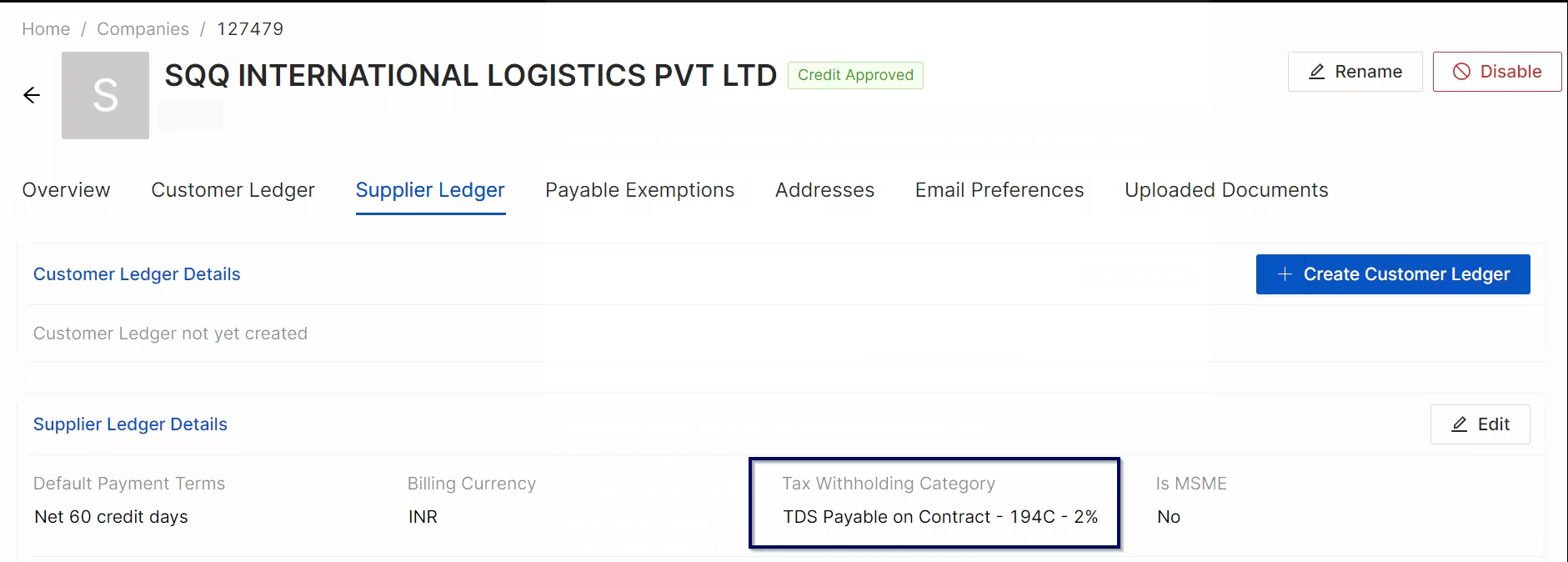Viewport: 1568px width, 562px height.
Task: Open the Overview tab
Action: click(x=66, y=190)
